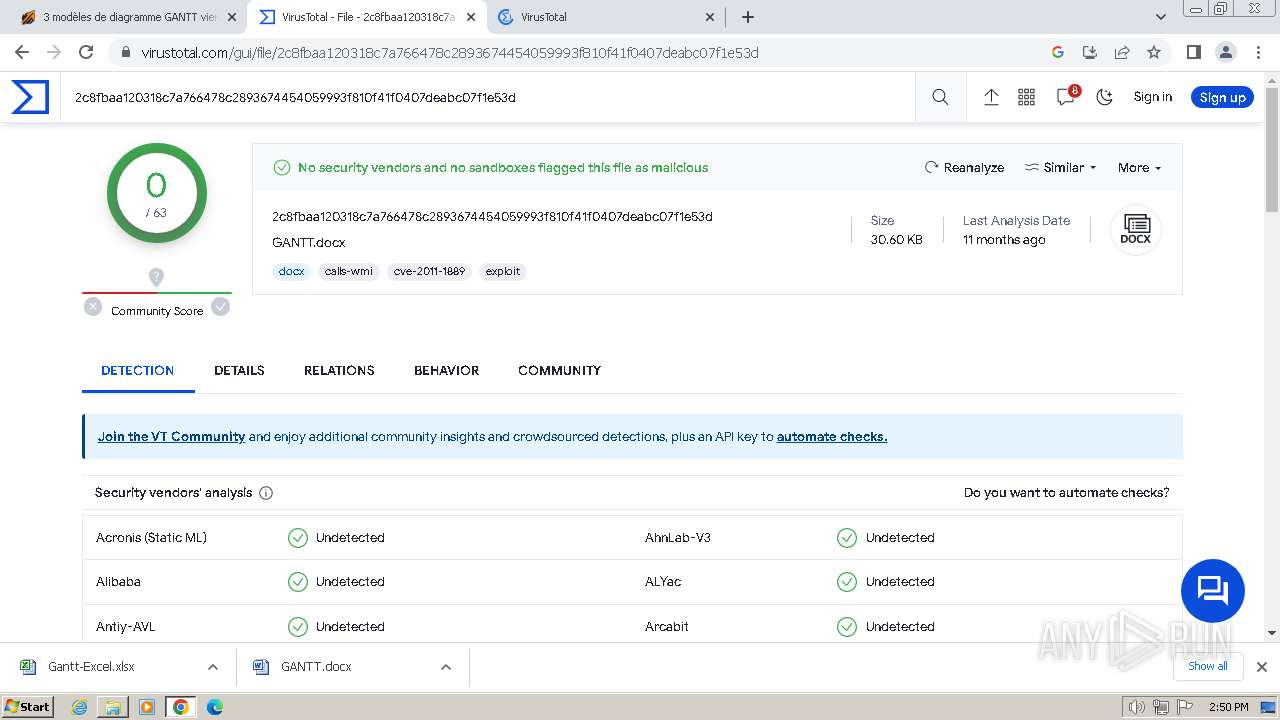Click the blue Sign up button
Image resolution: width=1280 pixels, height=720 pixels.
click(1222, 97)
